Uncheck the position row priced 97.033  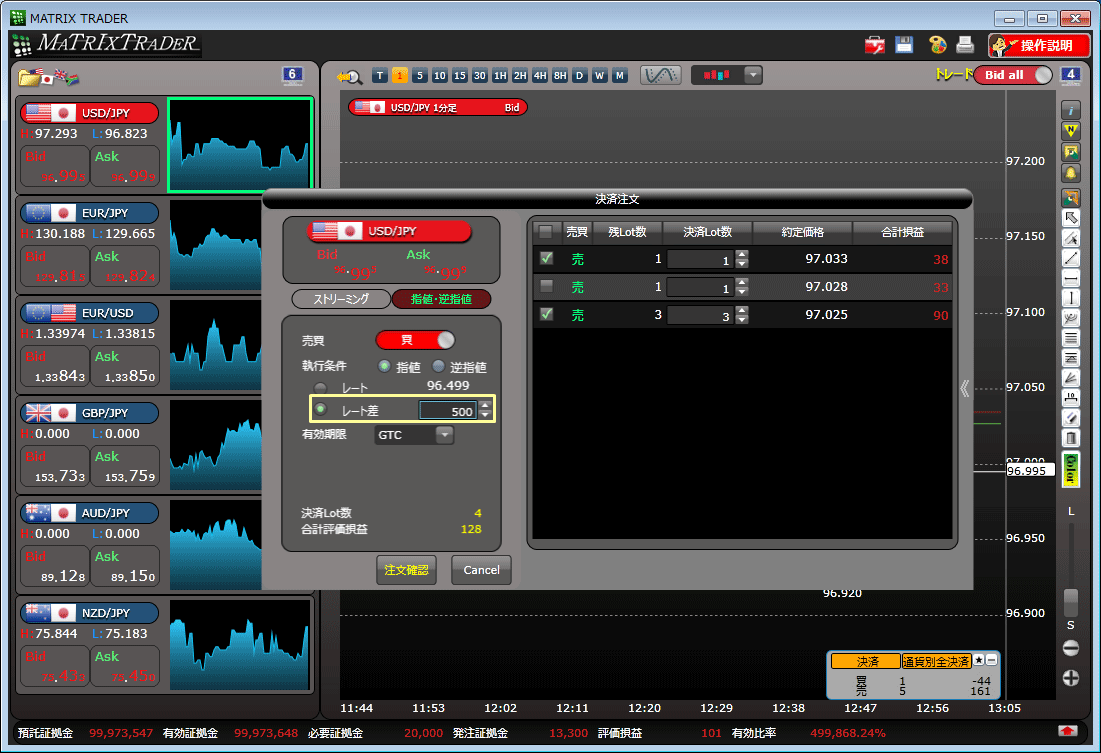pos(546,258)
